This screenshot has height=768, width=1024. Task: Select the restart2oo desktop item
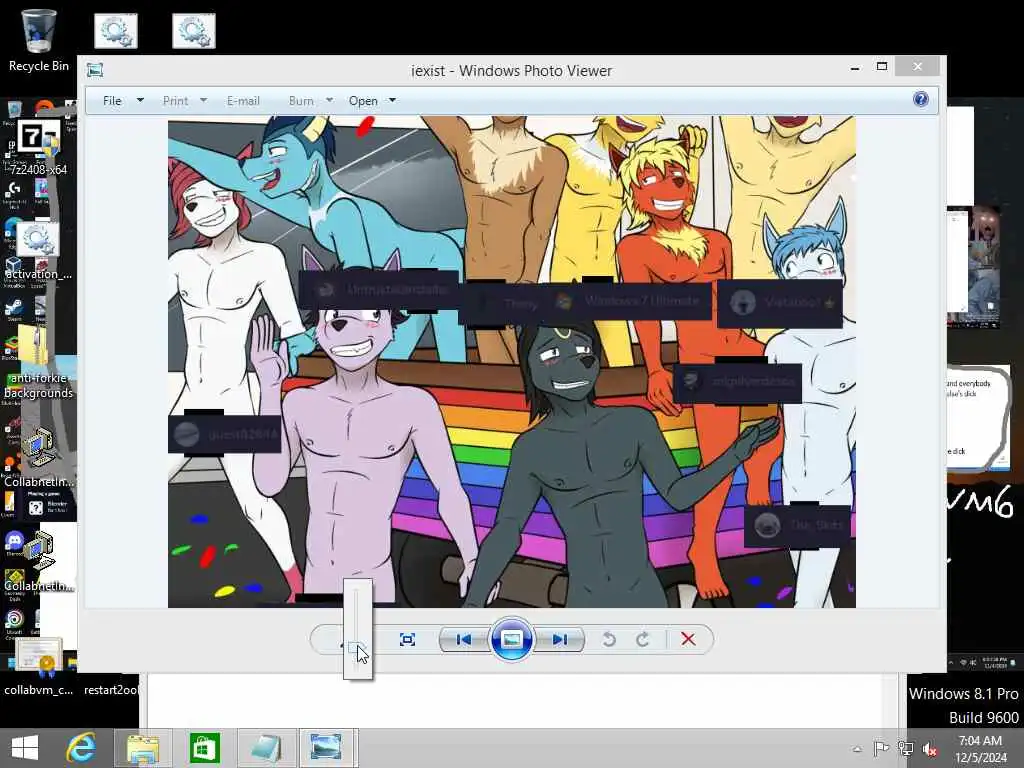pyautogui.click(x=110, y=689)
